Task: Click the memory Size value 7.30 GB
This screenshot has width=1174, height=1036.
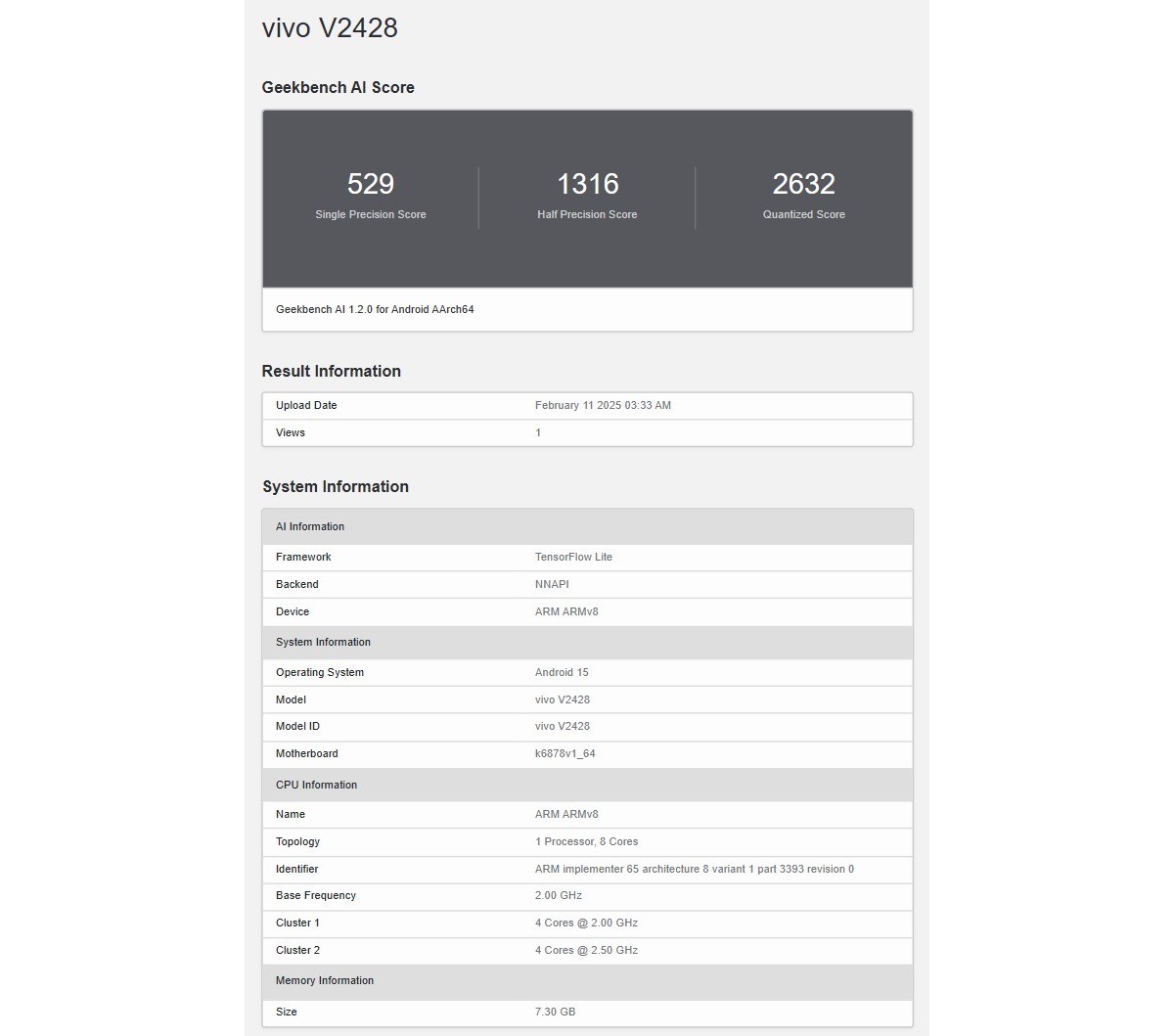Action: tap(555, 1012)
